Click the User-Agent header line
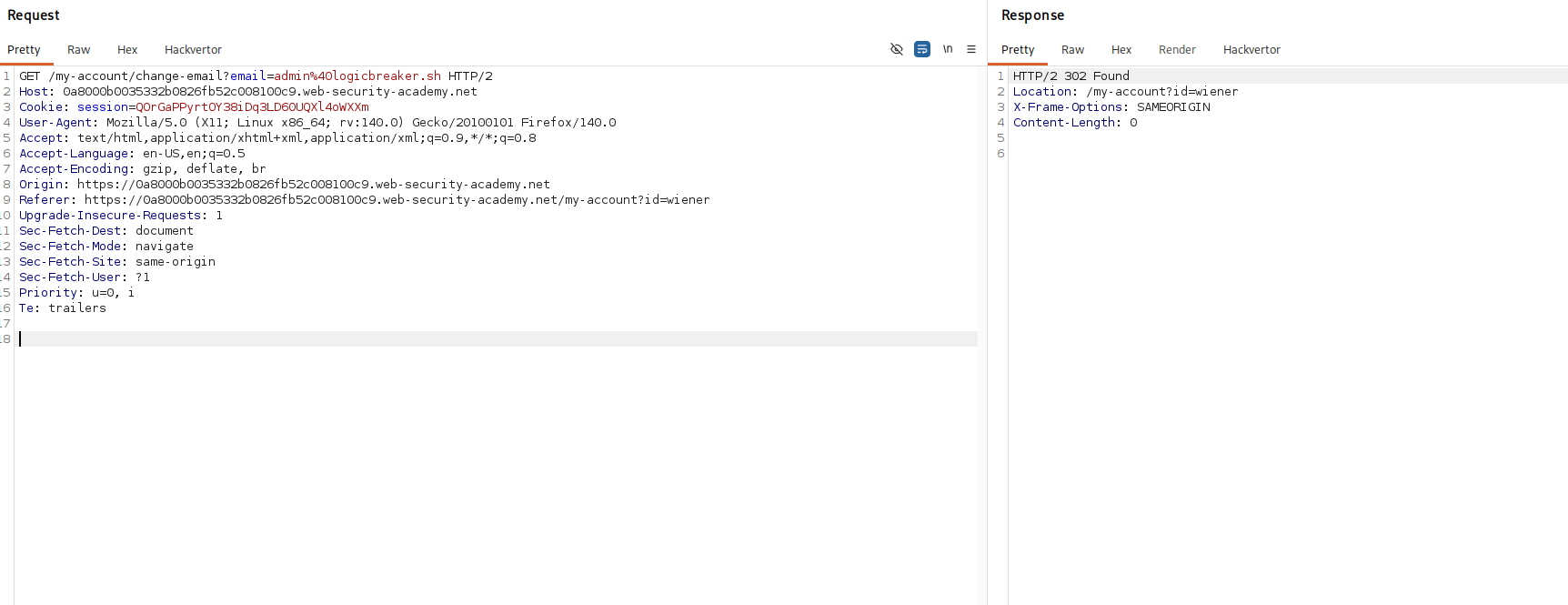The image size is (1568, 605). (x=317, y=123)
